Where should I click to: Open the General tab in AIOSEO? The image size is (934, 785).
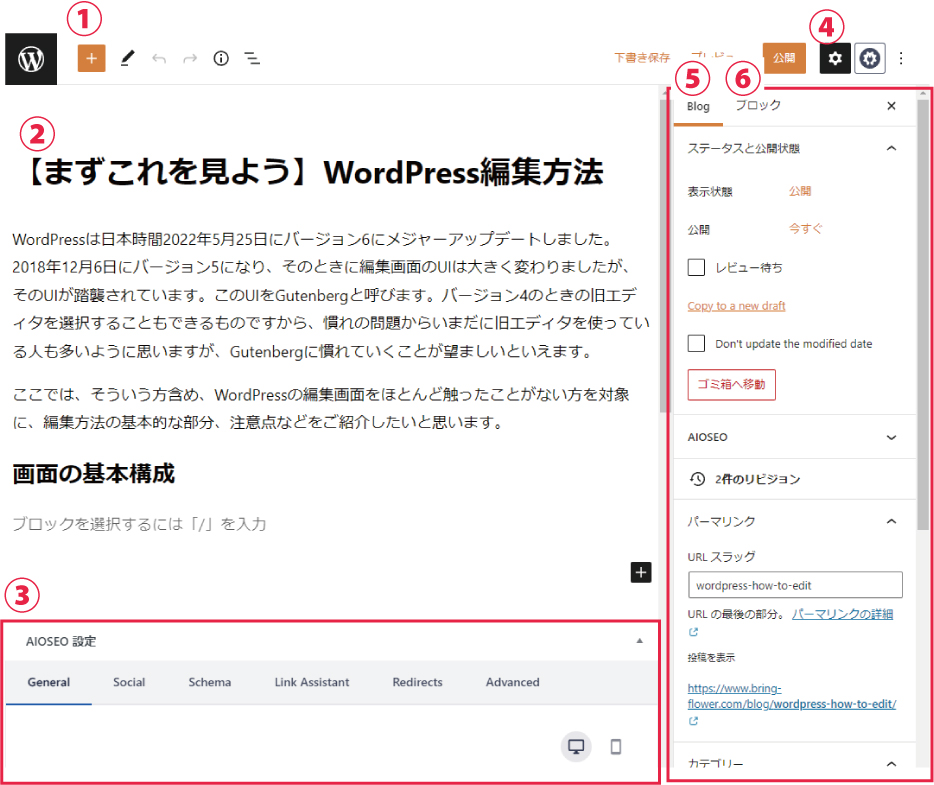pyautogui.click(x=49, y=683)
